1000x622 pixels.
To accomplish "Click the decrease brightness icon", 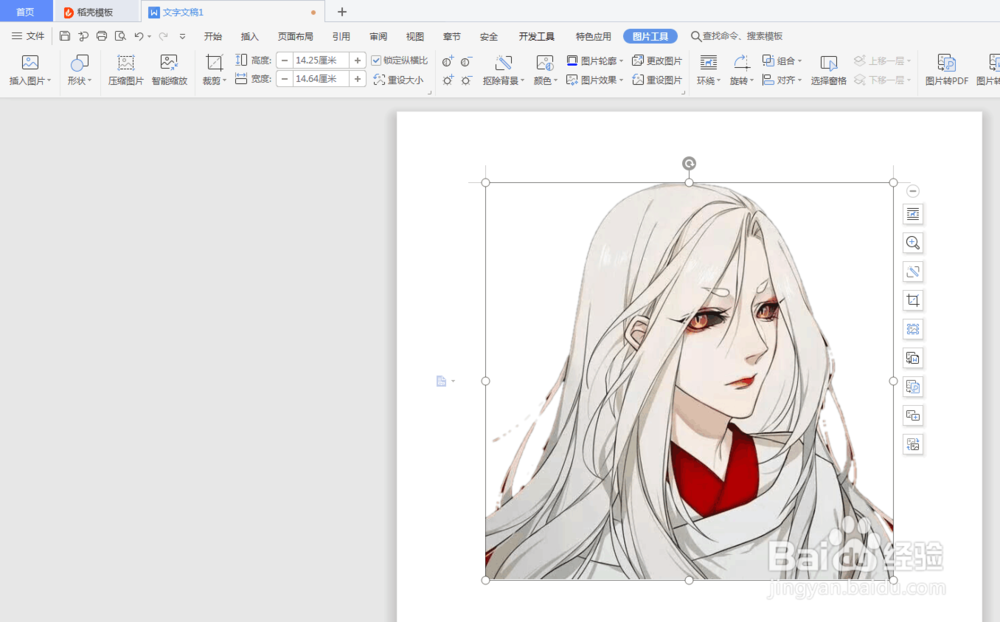I will 466,80.
